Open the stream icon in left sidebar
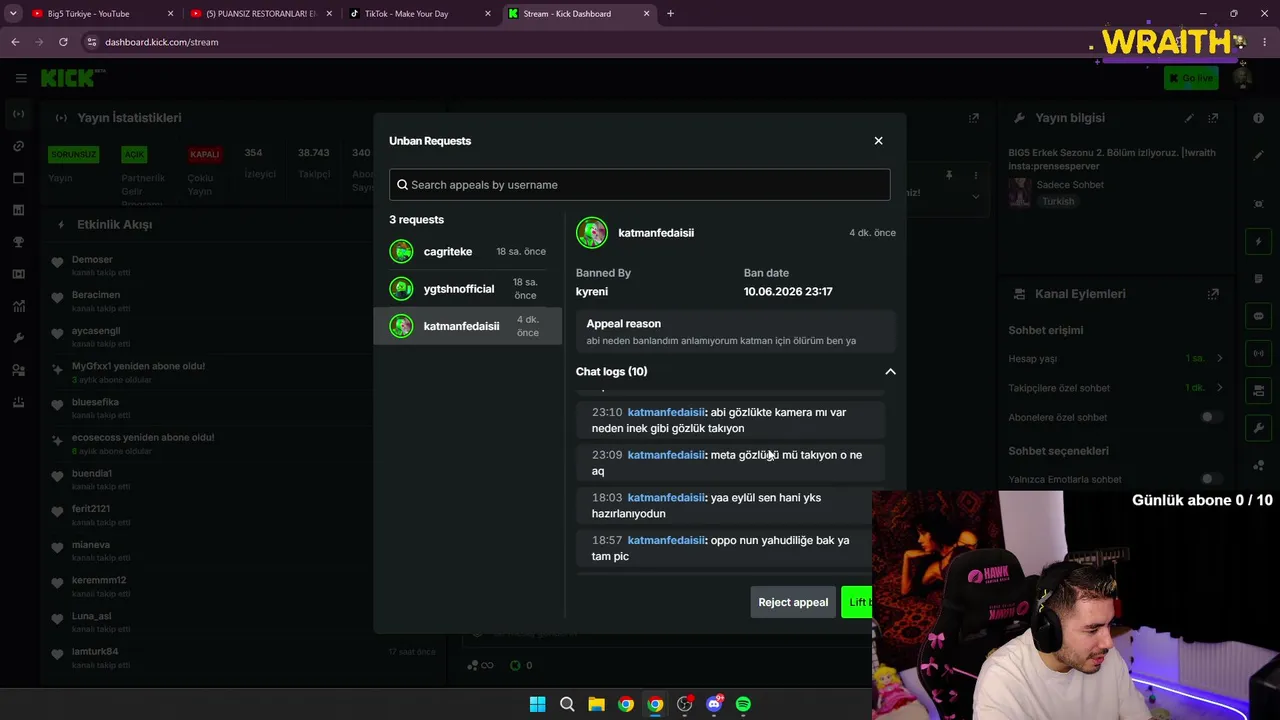 click(18, 114)
